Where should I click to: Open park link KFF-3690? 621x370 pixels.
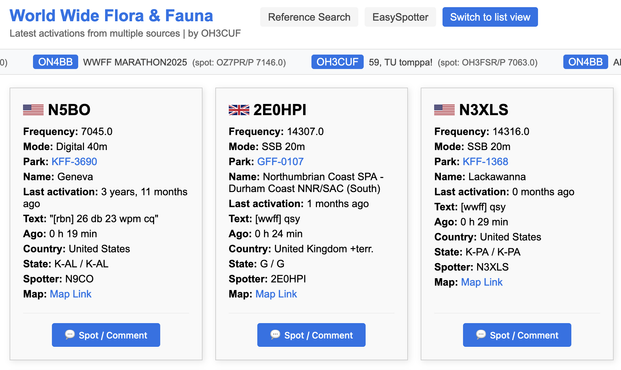(74, 162)
